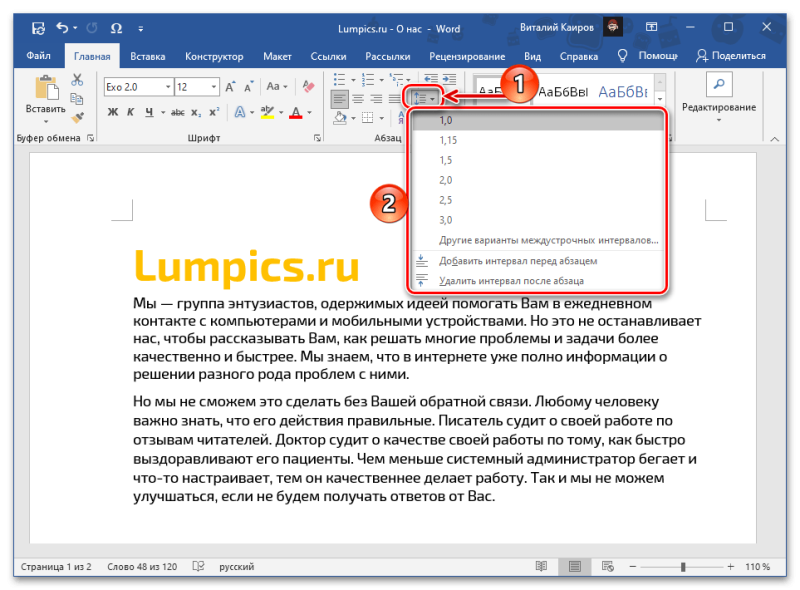800x590 pixels.
Task: Open the Ссылки tab
Action: pos(329,56)
